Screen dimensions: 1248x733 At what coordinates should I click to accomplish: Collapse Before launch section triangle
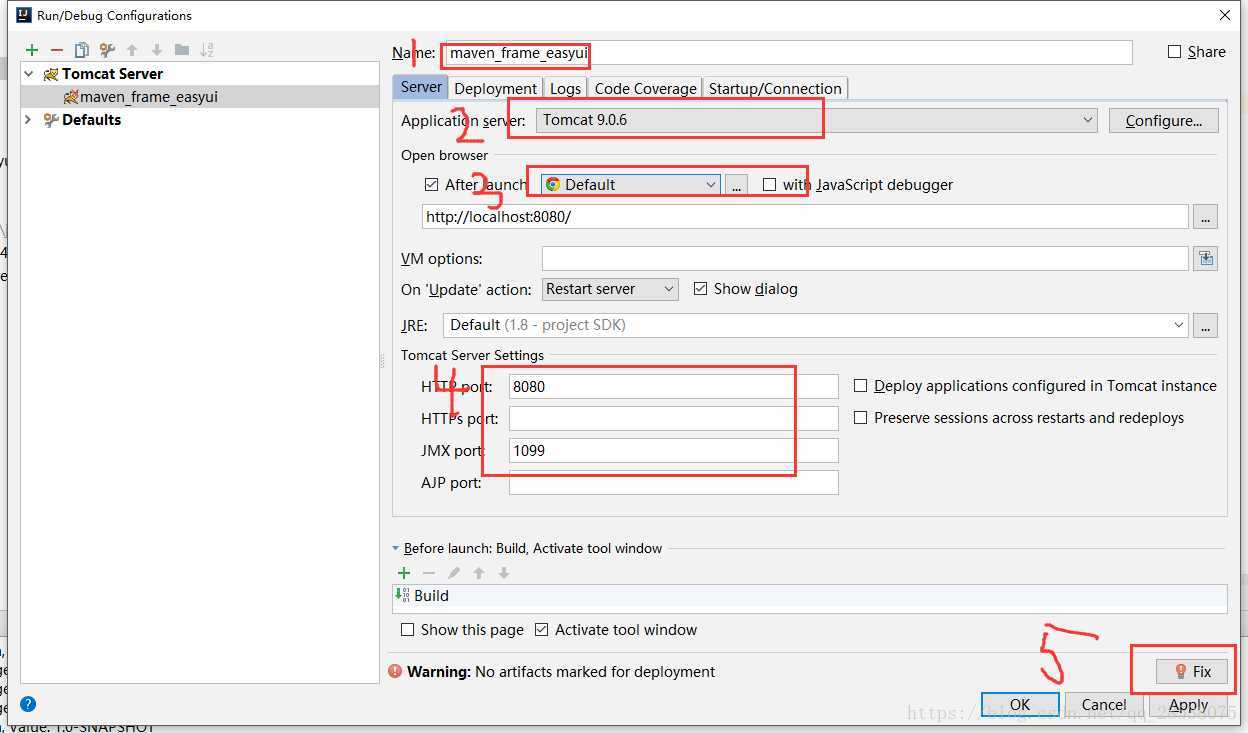point(396,549)
